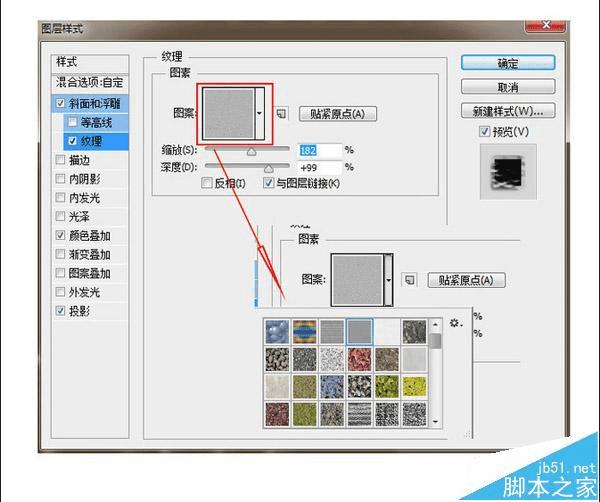The width and height of the screenshot is (600, 502).
Task: Open the 外发光 style settings
Action: point(85,292)
